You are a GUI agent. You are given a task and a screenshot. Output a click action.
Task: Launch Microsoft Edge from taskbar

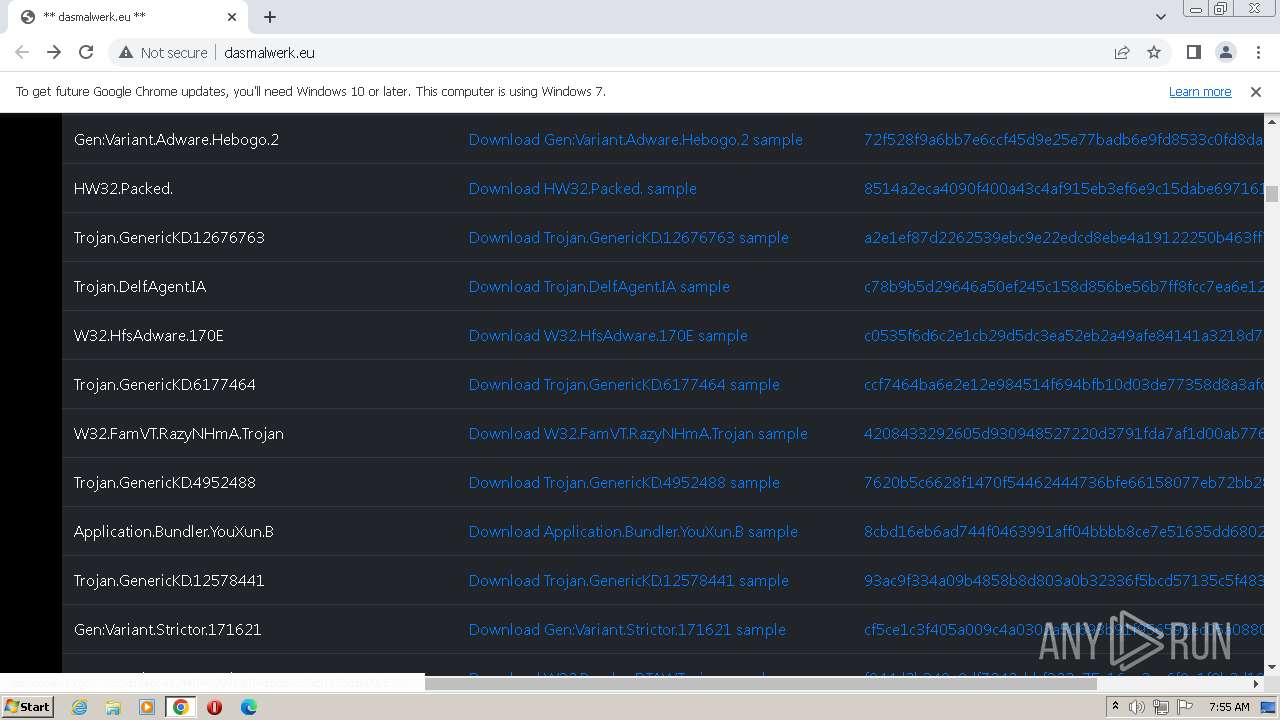click(x=248, y=707)
